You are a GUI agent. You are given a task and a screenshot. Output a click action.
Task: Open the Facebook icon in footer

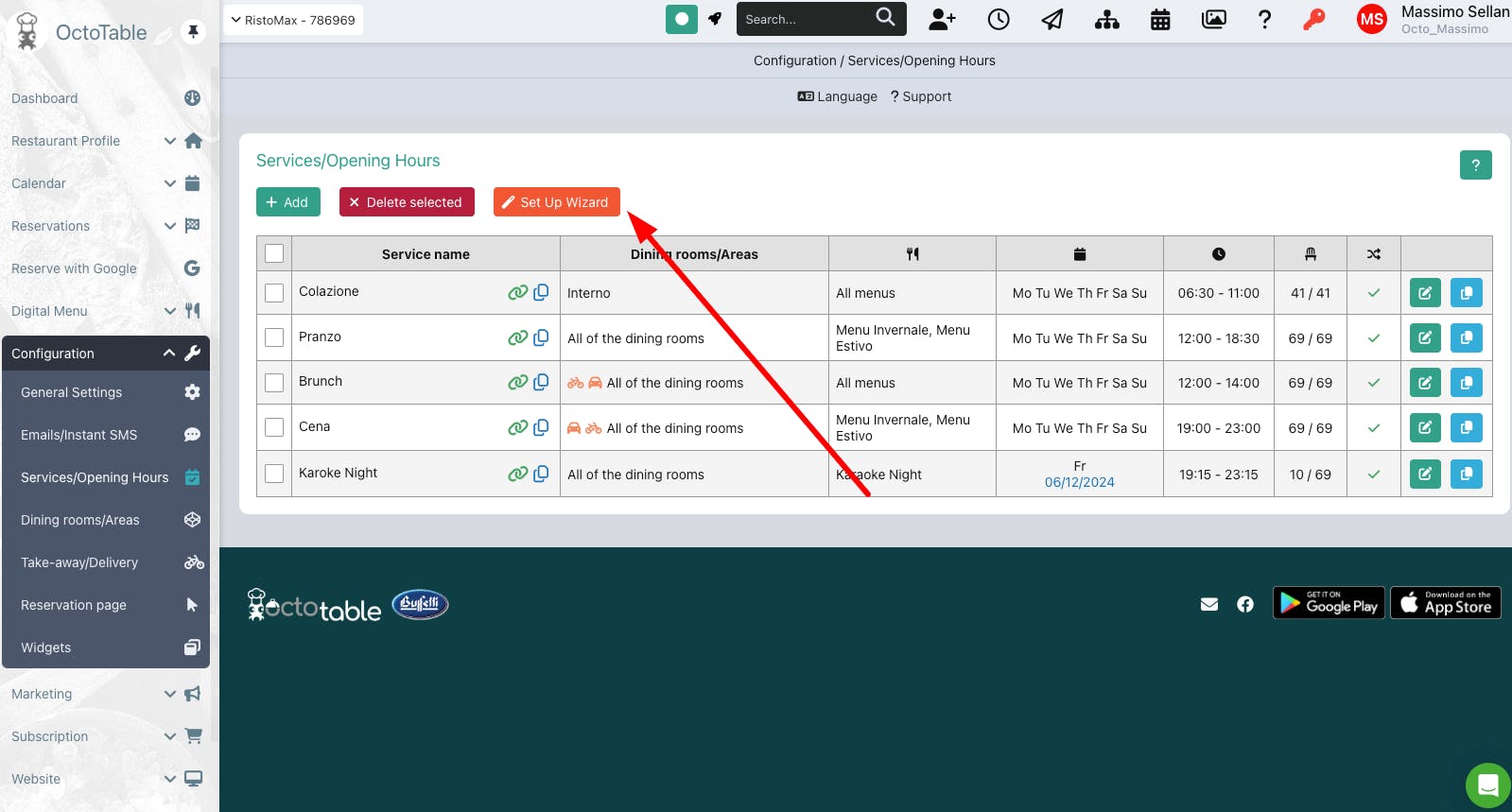[x=1245, y=604]
